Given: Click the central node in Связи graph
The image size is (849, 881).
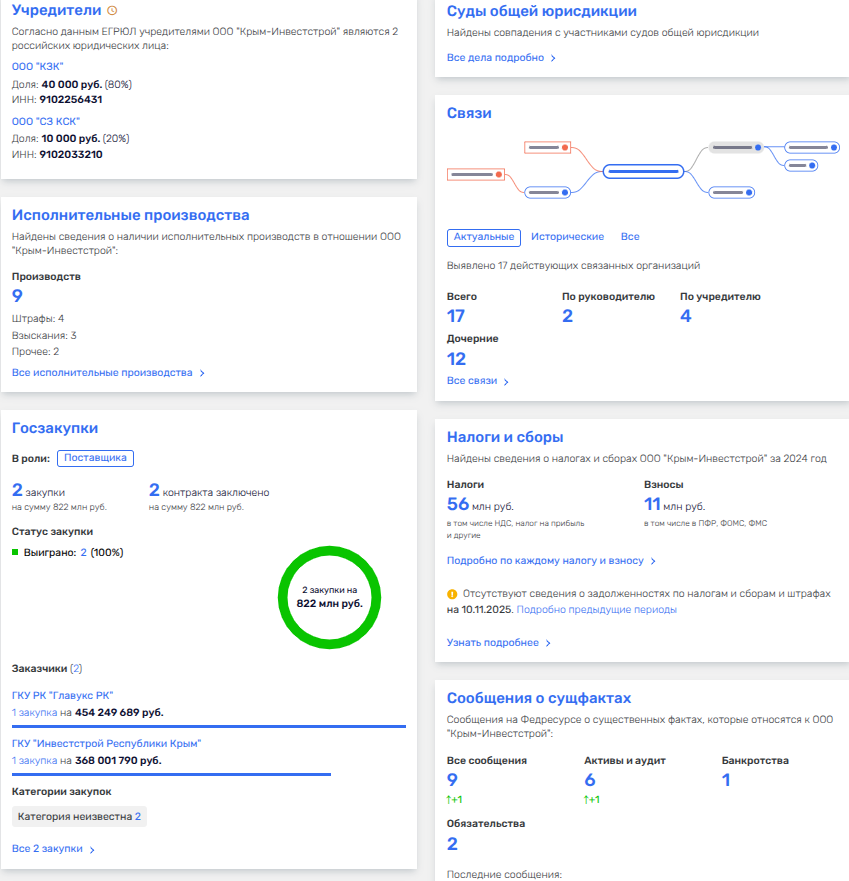Looking at the screenshot, I should click(643, 172).
